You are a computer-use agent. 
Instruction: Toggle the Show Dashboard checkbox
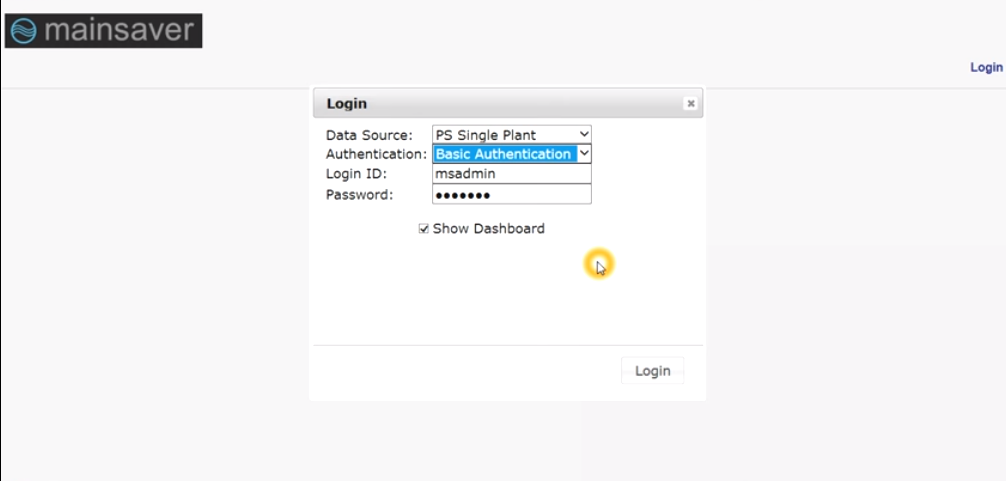[x=424, y=229]
